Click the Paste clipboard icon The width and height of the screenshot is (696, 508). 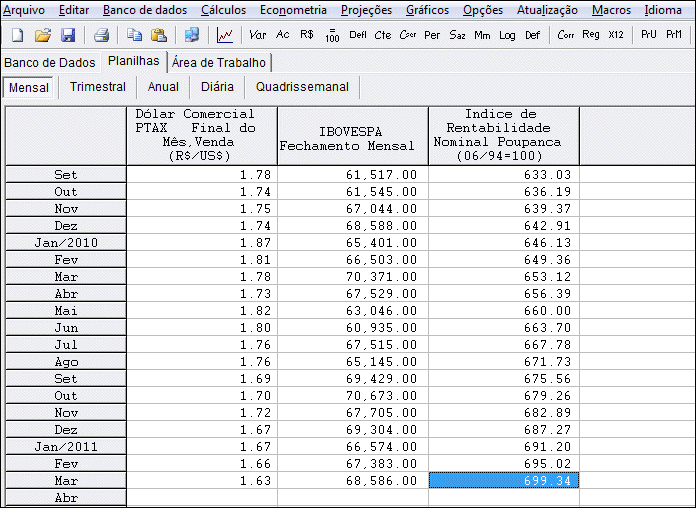158,35
